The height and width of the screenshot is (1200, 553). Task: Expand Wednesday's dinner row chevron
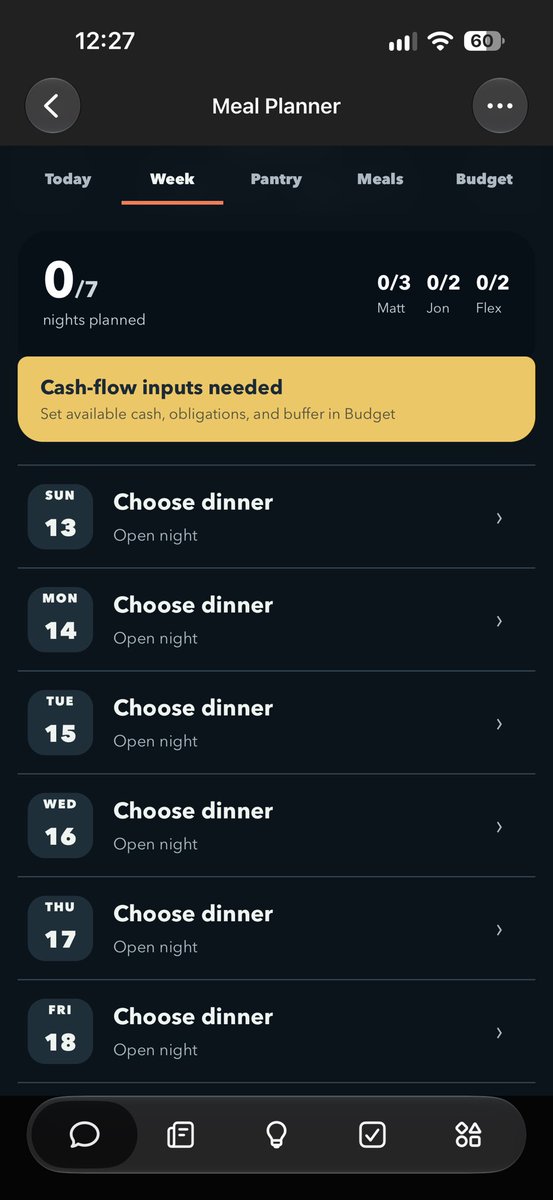(x=499, y=826)
